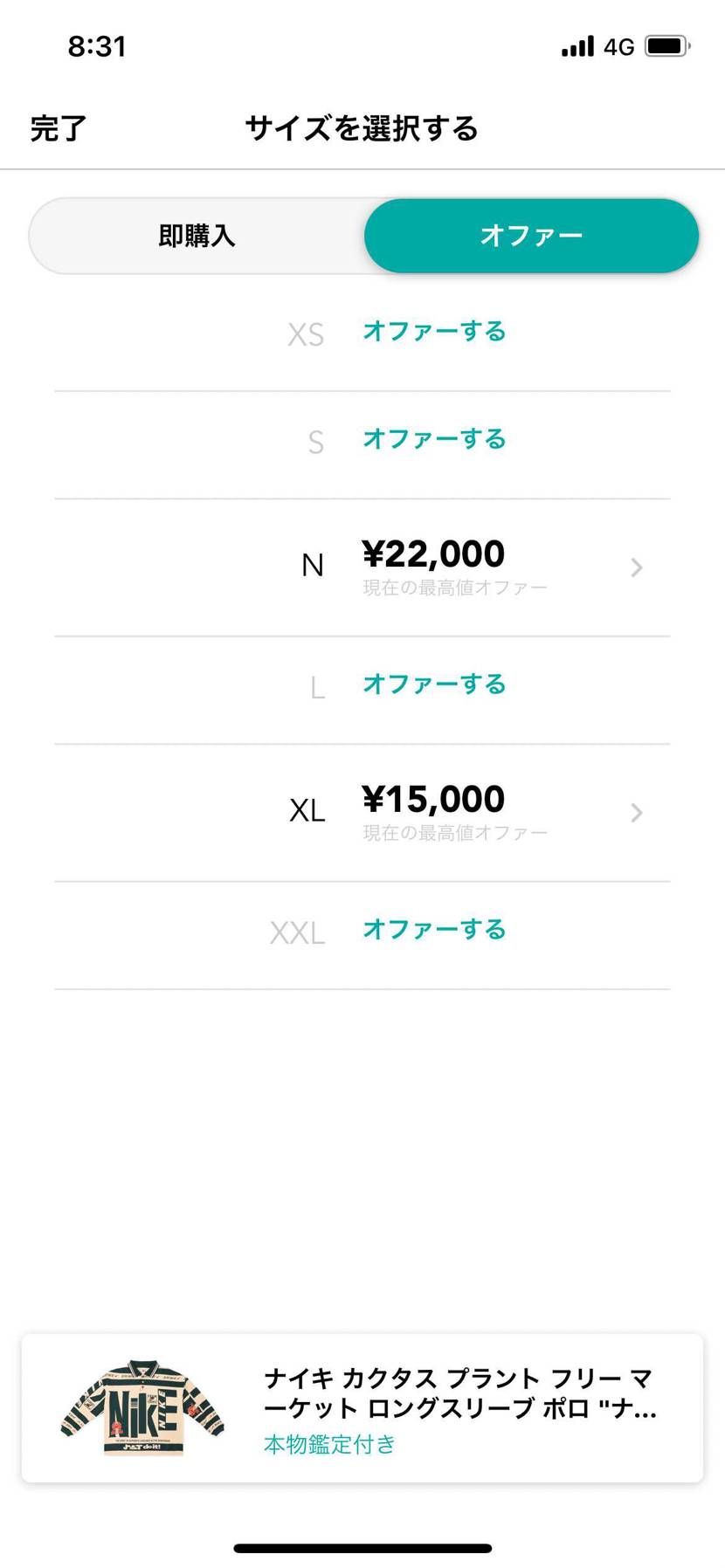This screenshot has width=725, height=1568.
Task: Tap the Nike polo product thumbnail
Action: [x=142, y=1407]
